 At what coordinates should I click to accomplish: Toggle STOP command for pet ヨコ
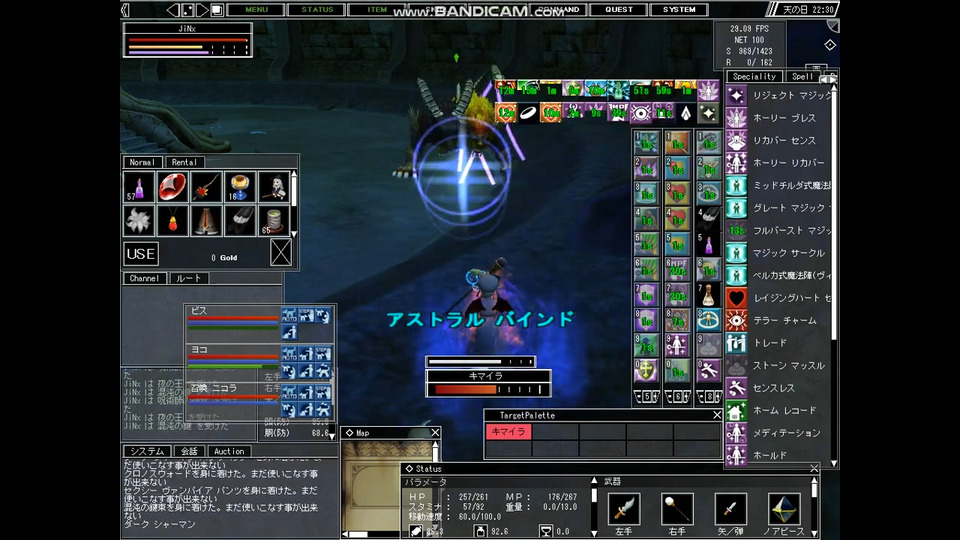(x=323, y=353)
